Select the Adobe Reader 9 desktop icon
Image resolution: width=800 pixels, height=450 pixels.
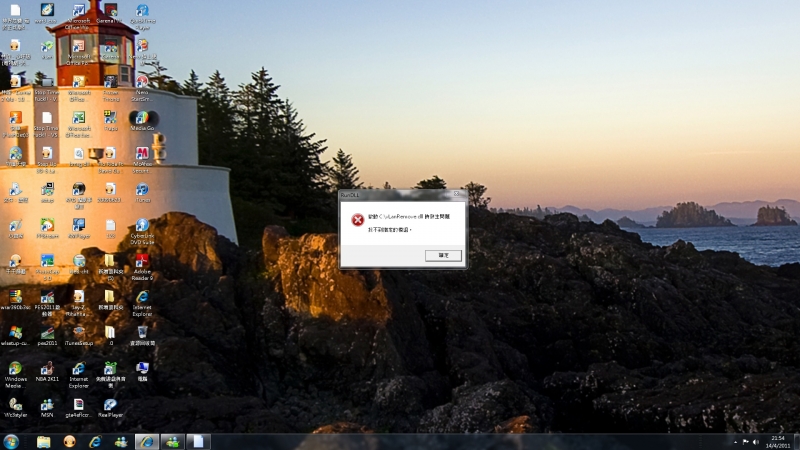[142, 261]
